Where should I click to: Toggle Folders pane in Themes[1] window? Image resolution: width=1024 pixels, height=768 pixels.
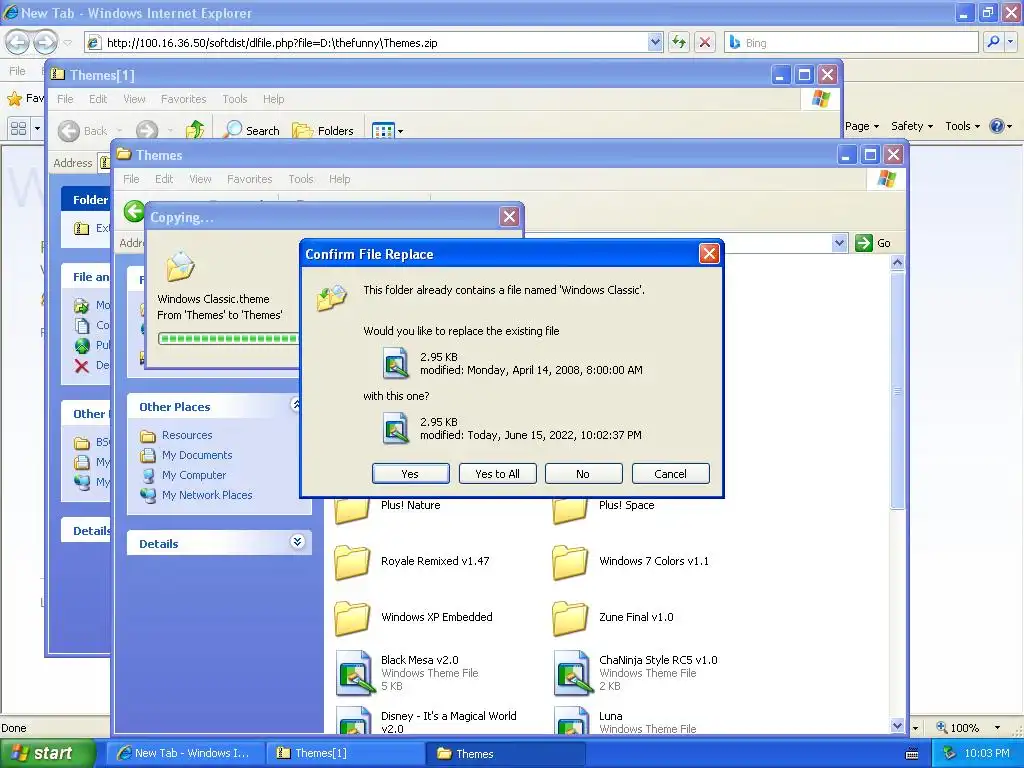(323, 131)
